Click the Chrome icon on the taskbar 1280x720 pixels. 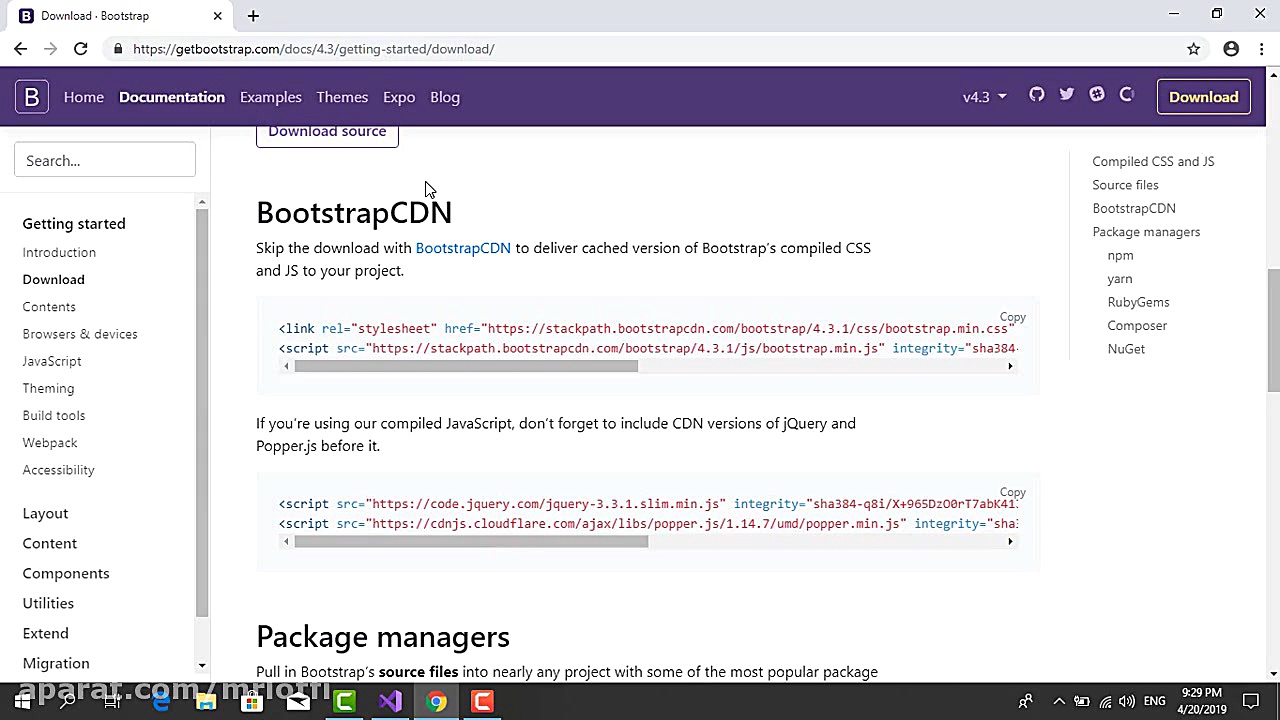click(436, 701)
